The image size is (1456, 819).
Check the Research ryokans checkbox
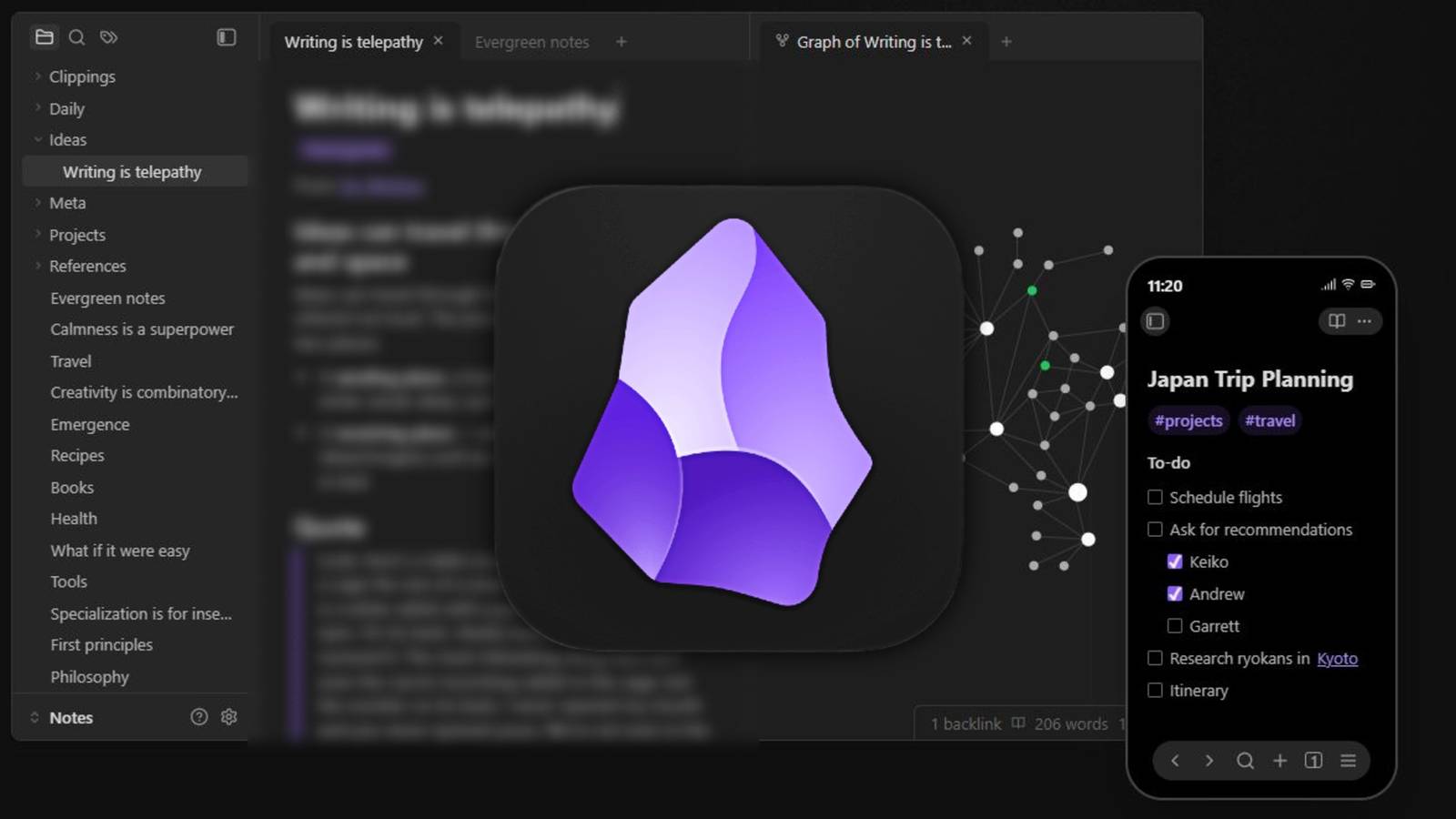[1155, 658]
